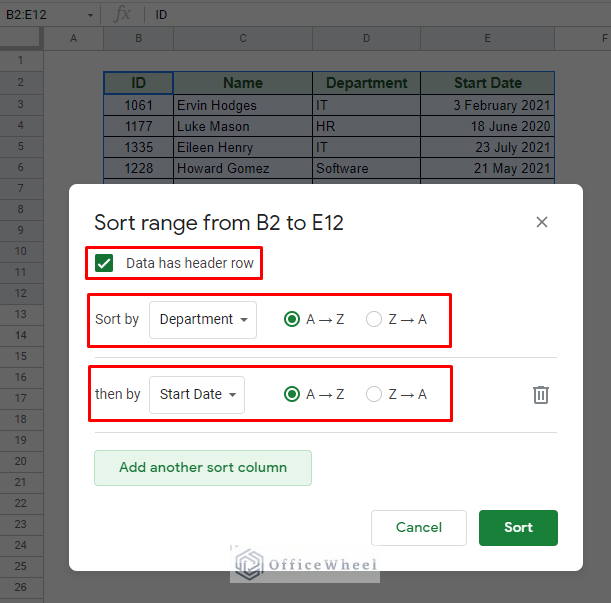Delete the 'then by' sort rule with trash icon
The width and height of the screenshot is (611, 603).
click(x=541, y=394)
